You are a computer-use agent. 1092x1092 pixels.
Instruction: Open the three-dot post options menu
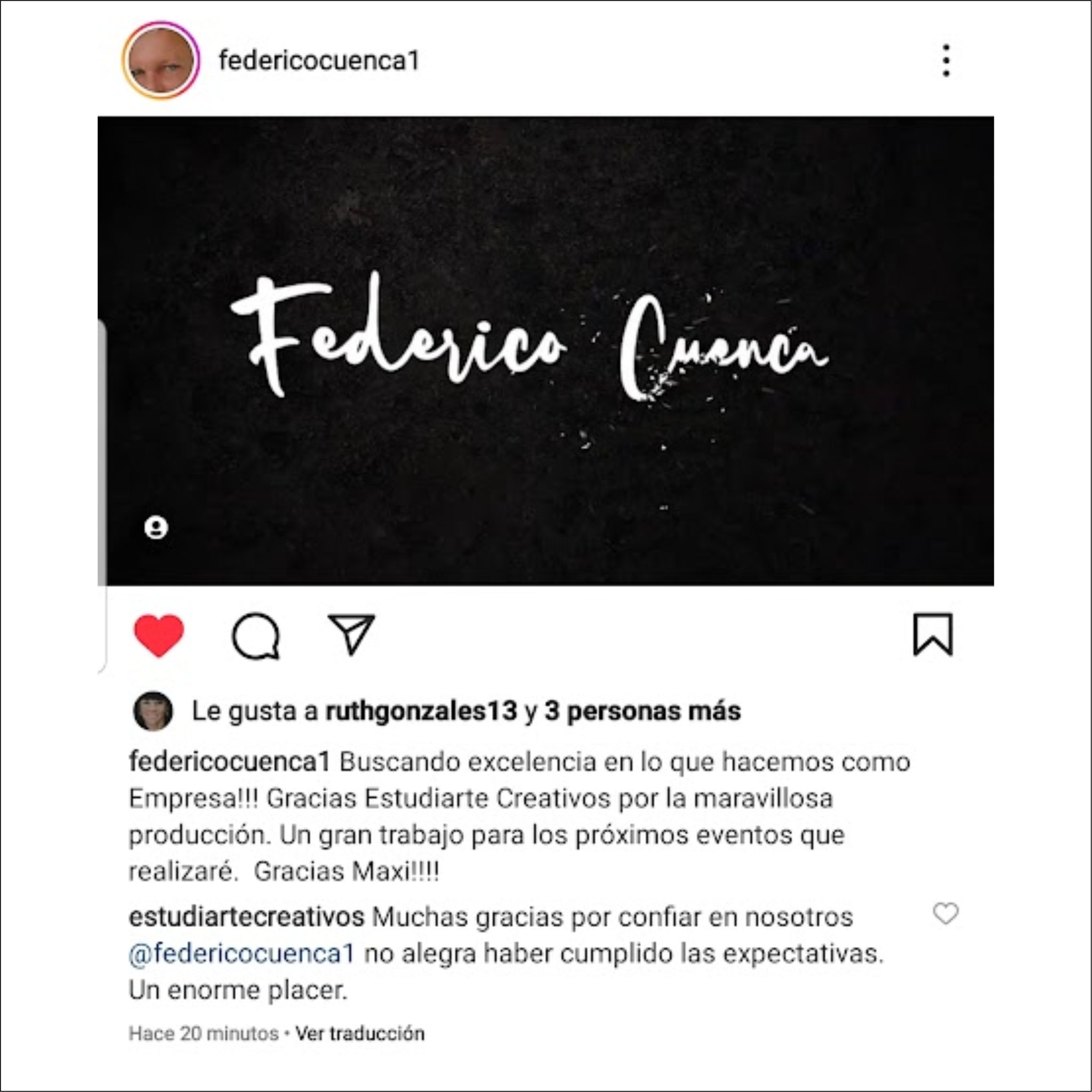(946, 60)
